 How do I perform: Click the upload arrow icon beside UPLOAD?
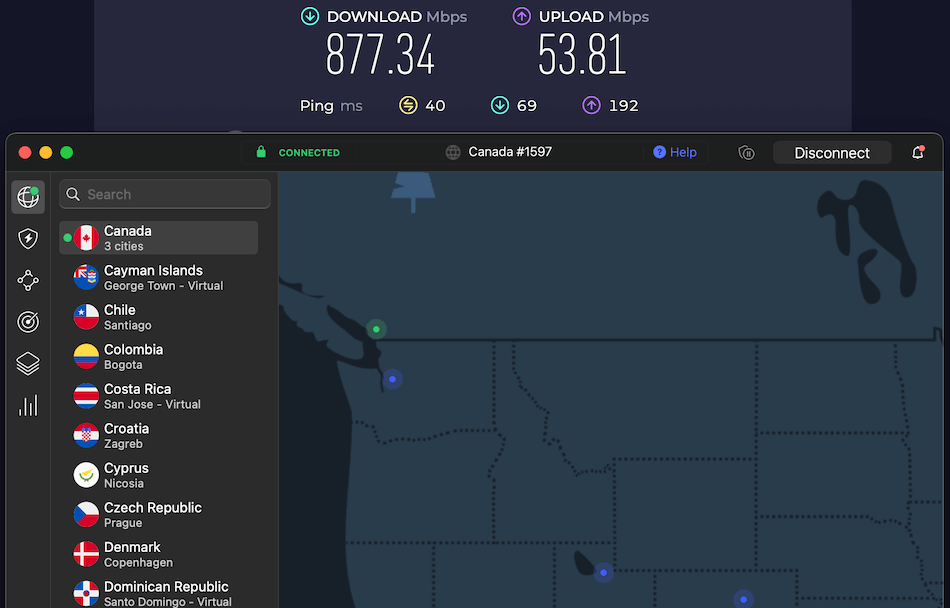522,16
